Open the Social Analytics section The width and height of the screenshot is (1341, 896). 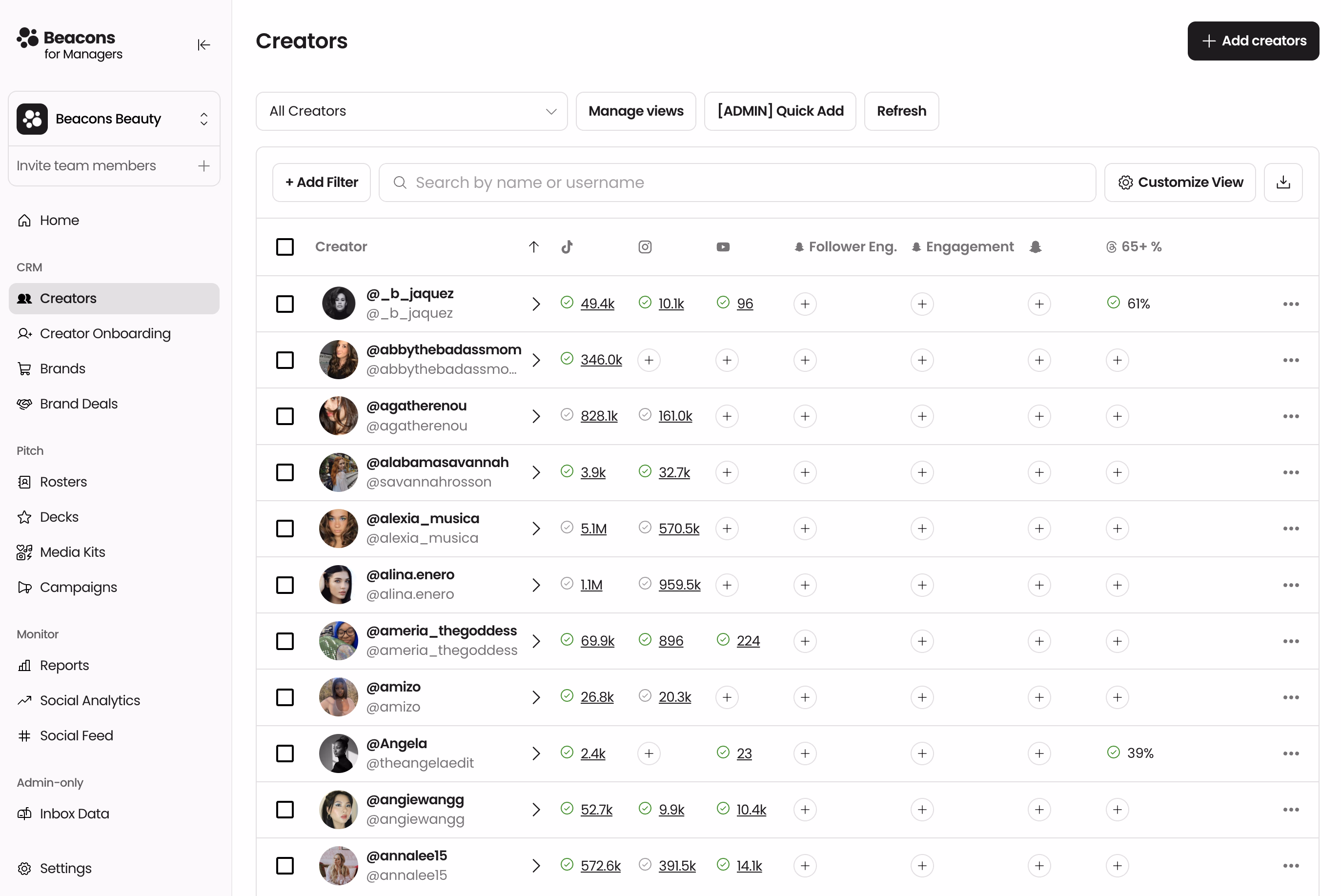click(x=90, y=700)
